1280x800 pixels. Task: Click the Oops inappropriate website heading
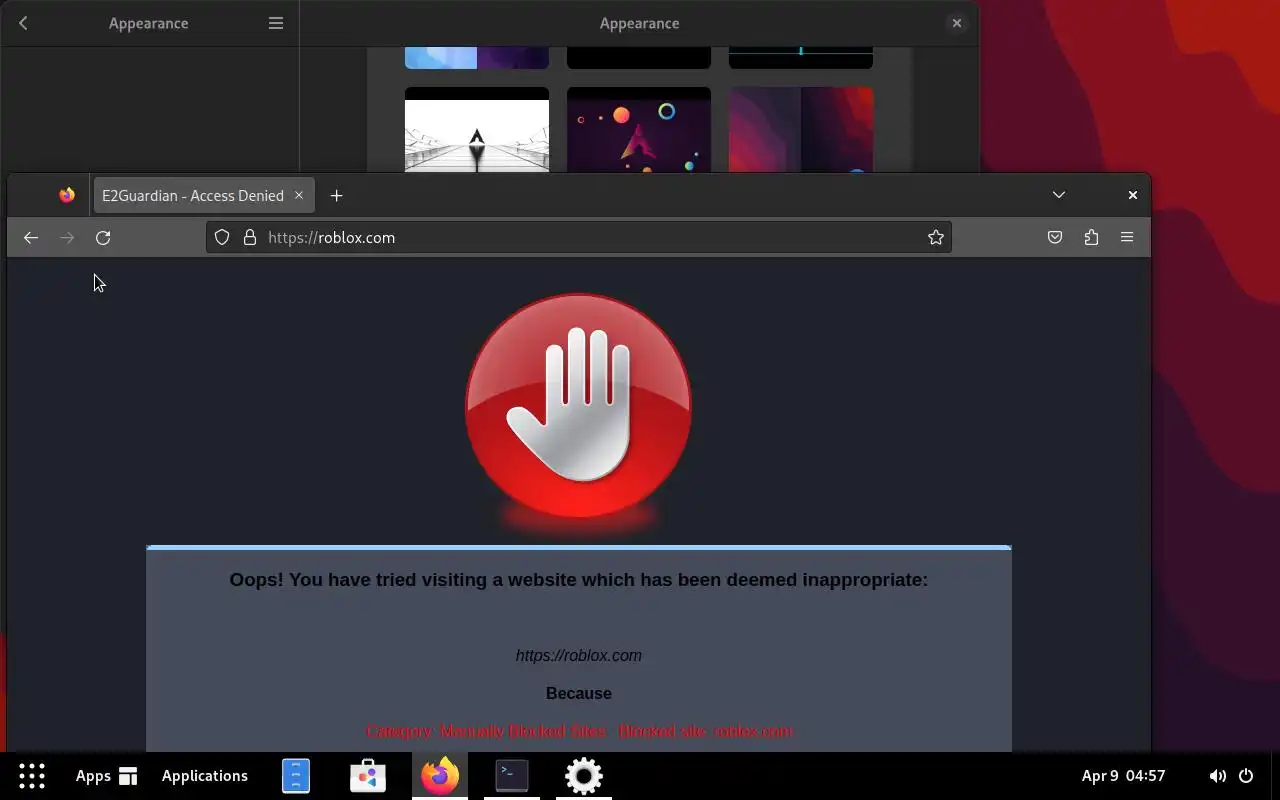579,580
